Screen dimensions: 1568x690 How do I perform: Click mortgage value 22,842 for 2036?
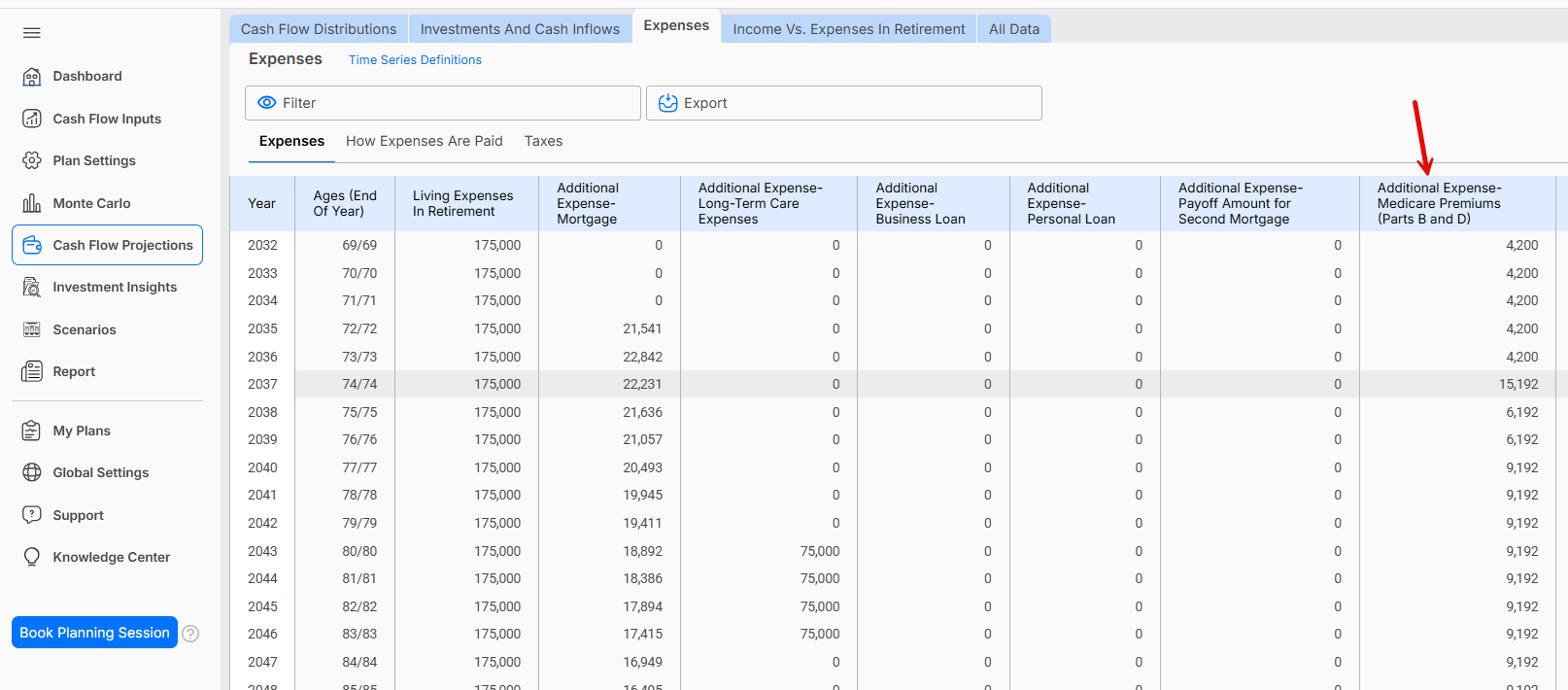pyautogui.click(x=642, y=357)
